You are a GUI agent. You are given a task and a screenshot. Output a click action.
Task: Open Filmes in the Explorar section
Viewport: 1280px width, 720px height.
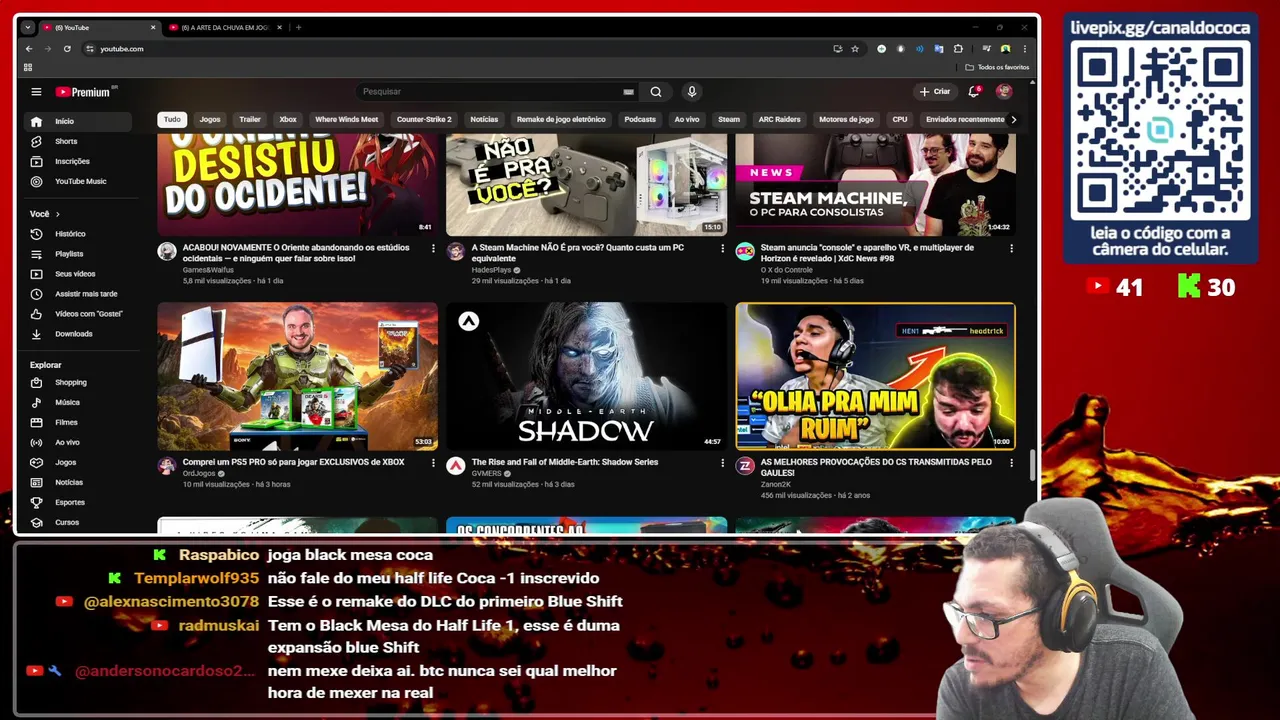(x=79, y=422)
